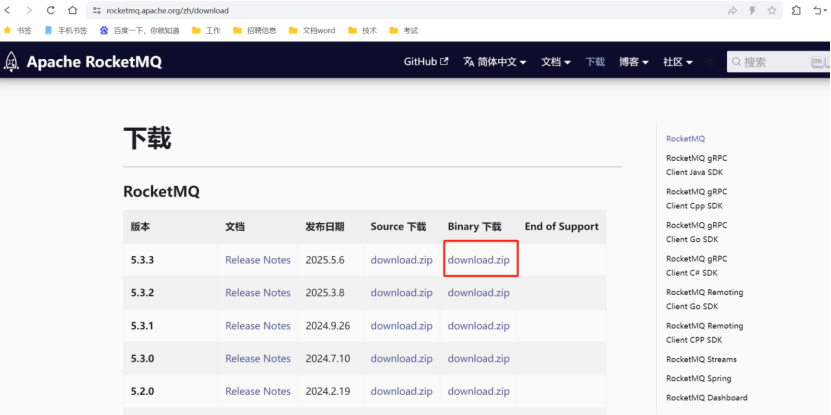Image resolution: width=831 pixels, height=415 pixels.
Task: Click the browser forward arrow
Action: tap(29, 10)
